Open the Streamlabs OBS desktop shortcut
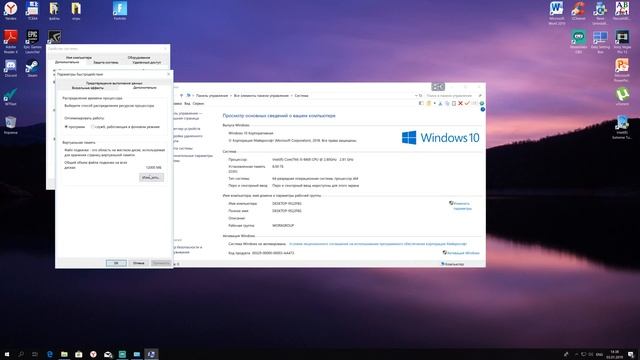Screen dimensions: 640x360 tap(578, 42)
